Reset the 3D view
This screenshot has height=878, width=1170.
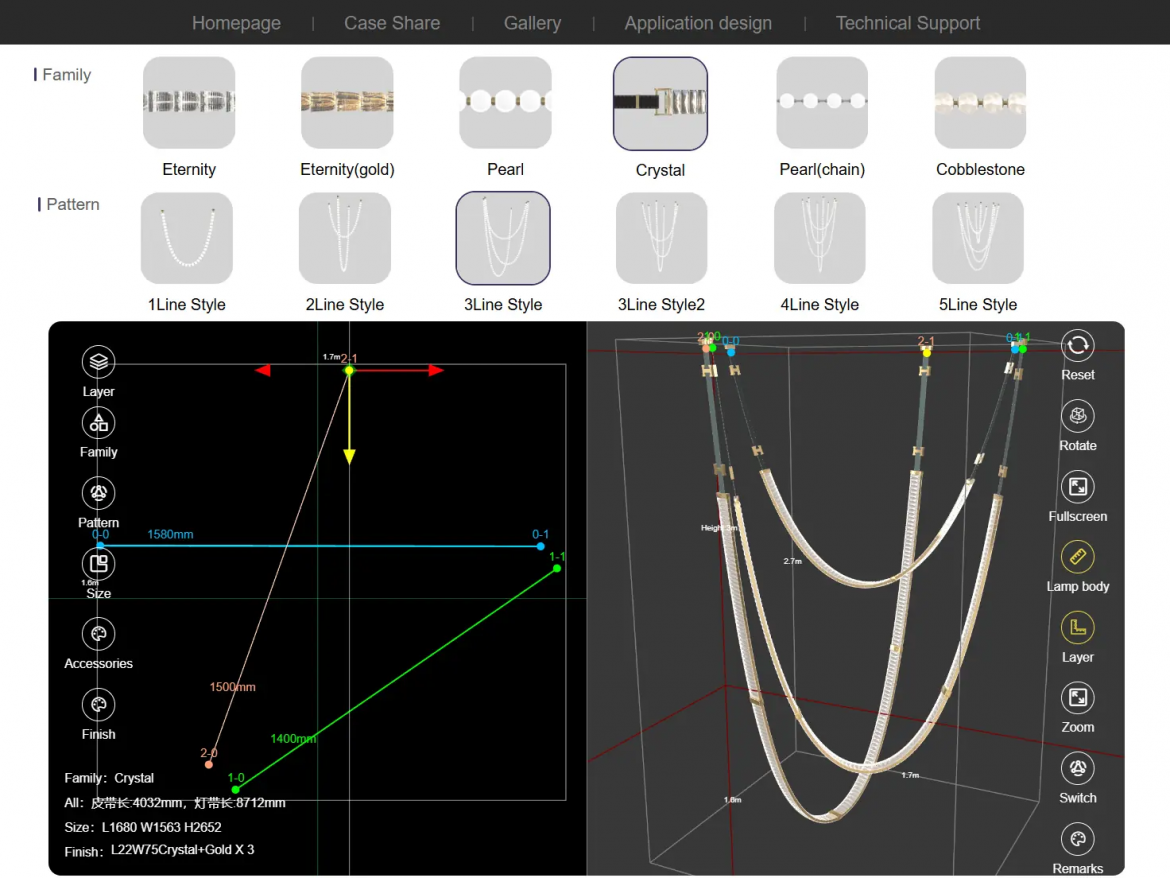[x=1077, y=346]
